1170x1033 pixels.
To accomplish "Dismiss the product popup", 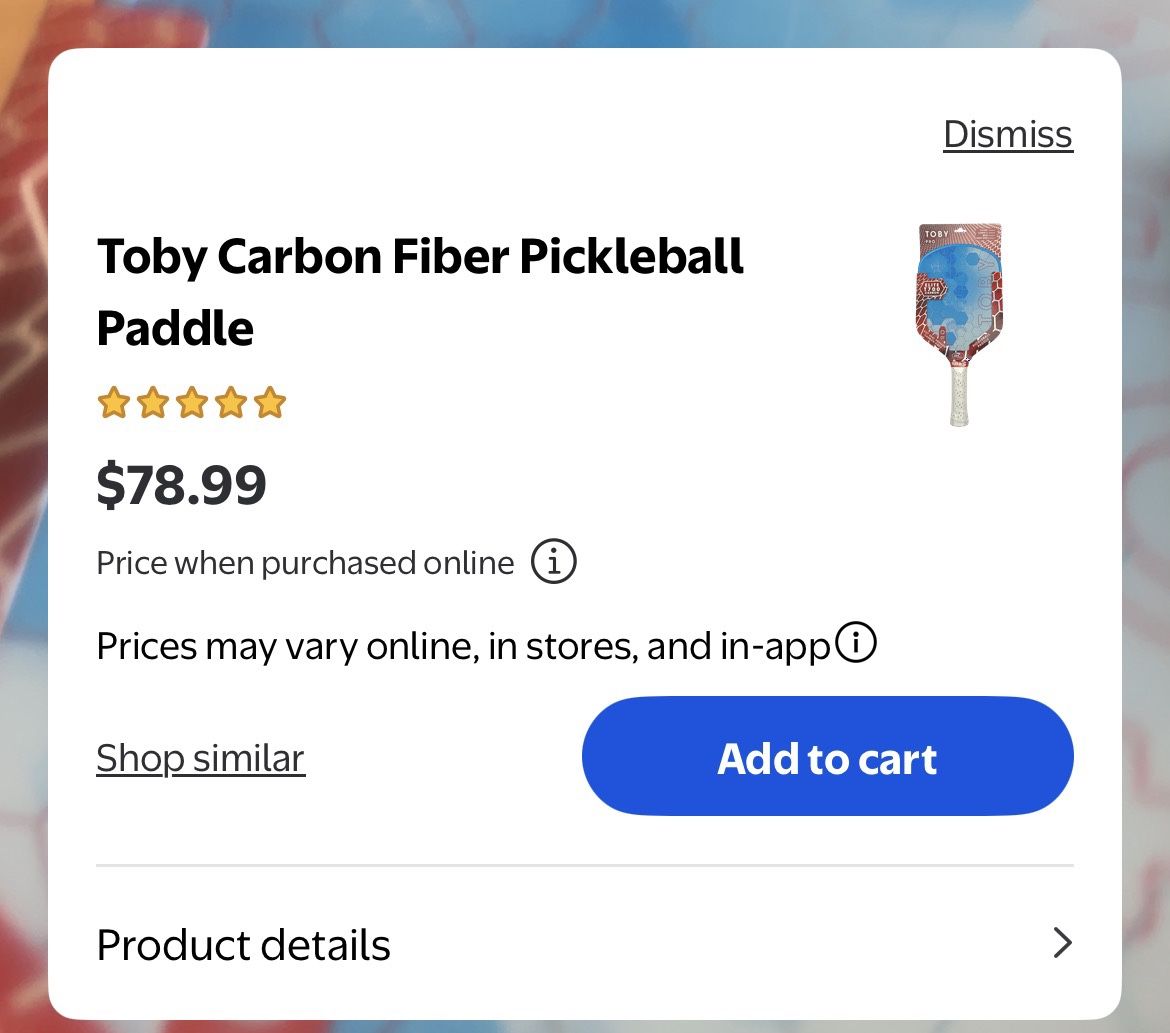I will [x=1007, y=133].
